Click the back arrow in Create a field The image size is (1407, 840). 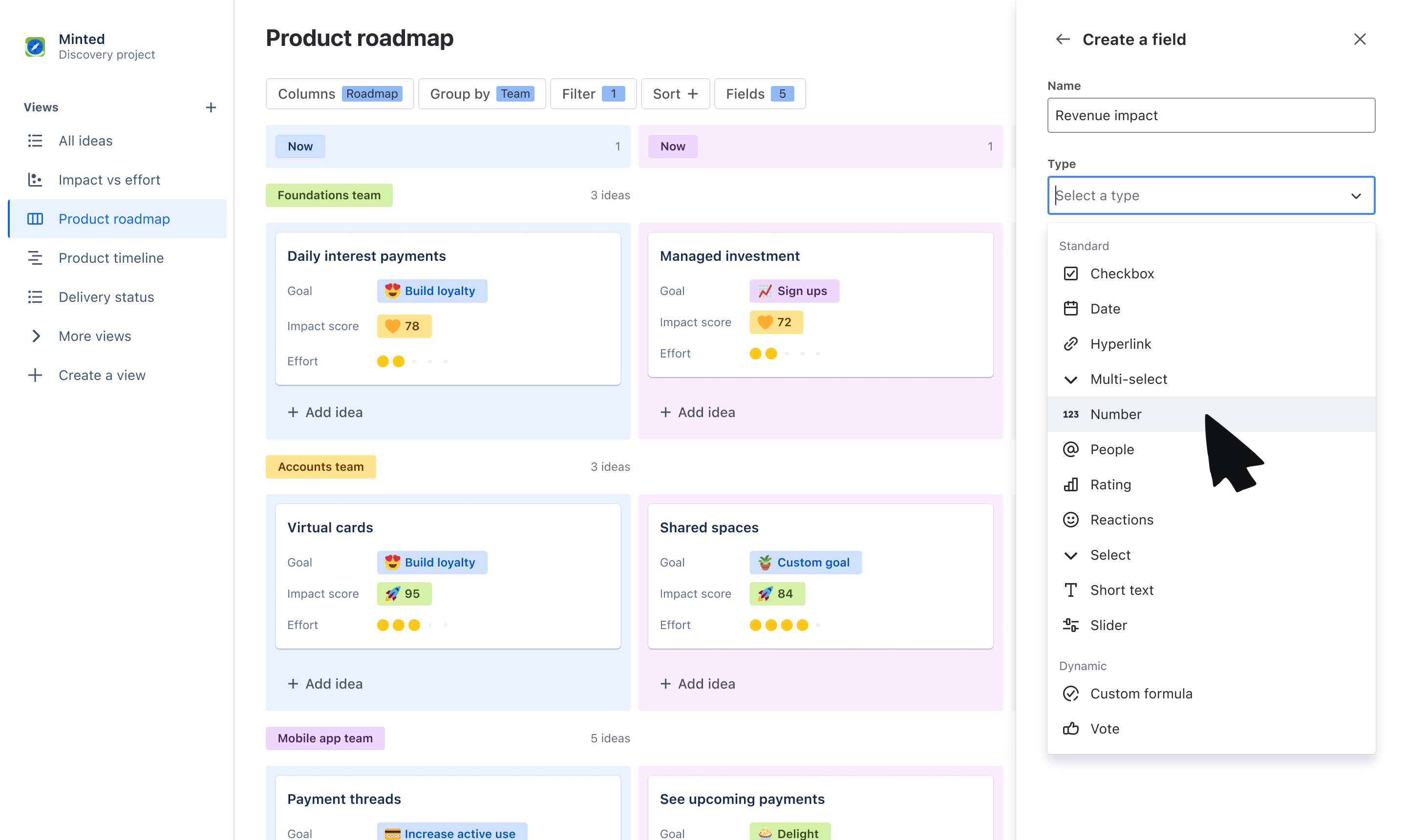coord(1062,39)
